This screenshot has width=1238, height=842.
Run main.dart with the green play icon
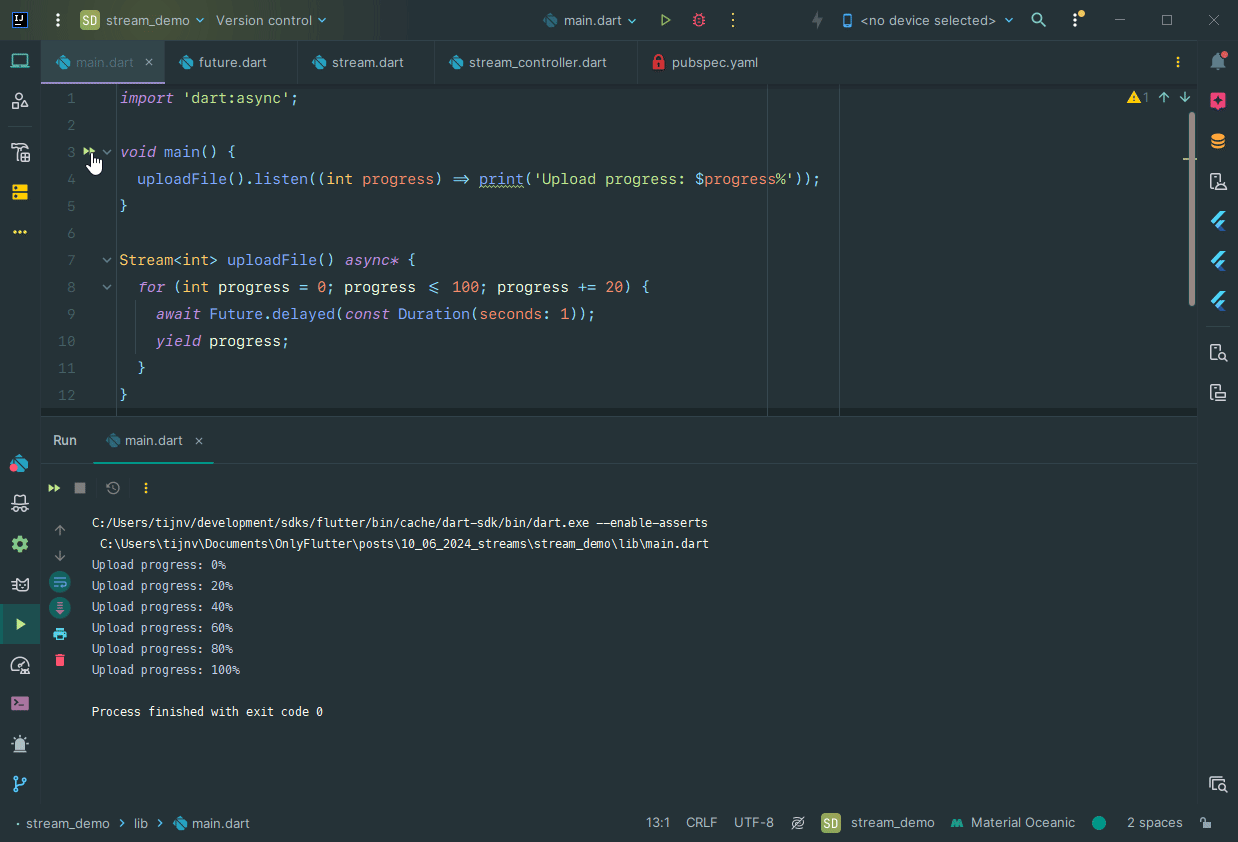click(x=666, y=20)
